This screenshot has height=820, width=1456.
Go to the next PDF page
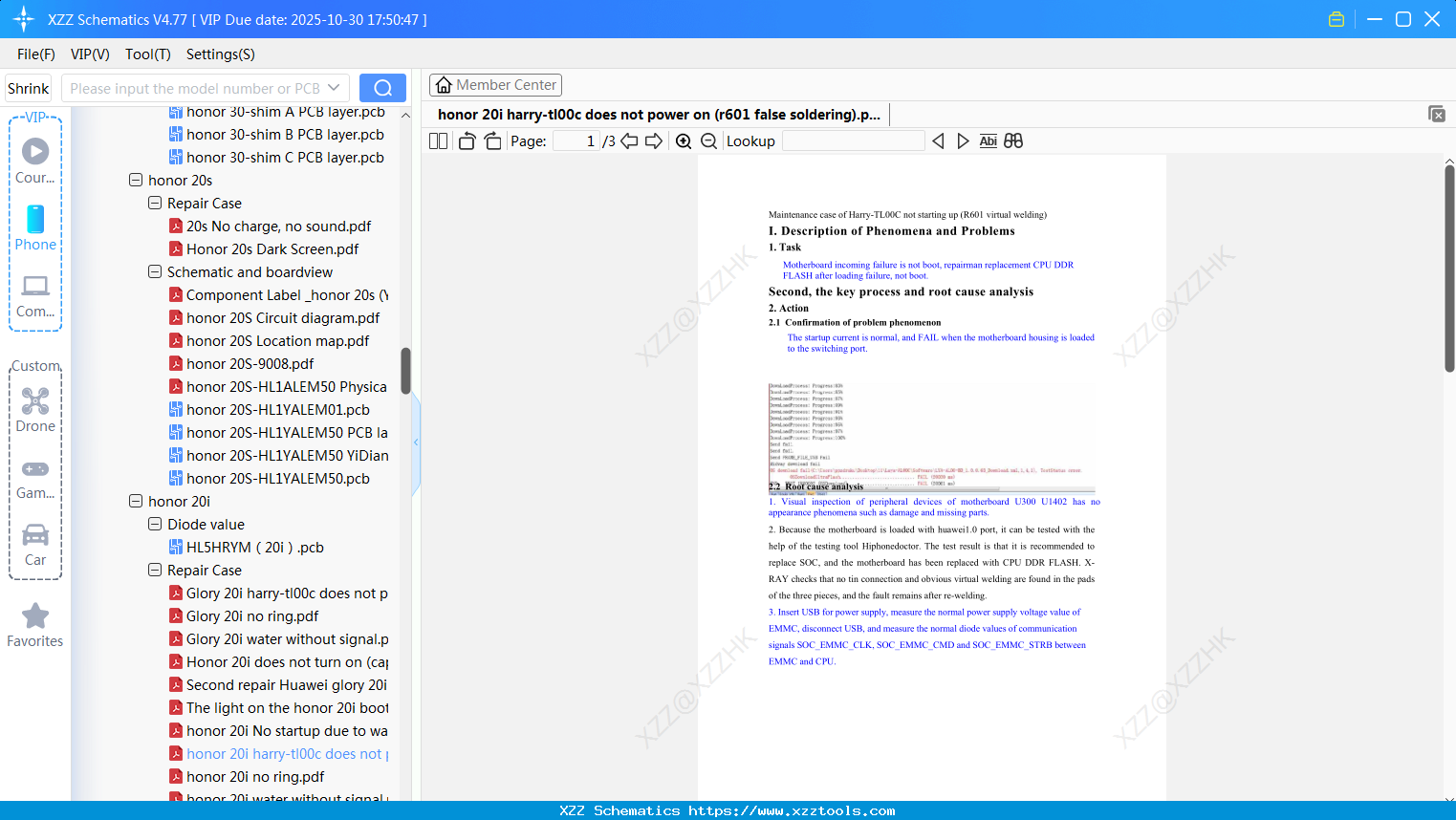click(x=654, y=141)
